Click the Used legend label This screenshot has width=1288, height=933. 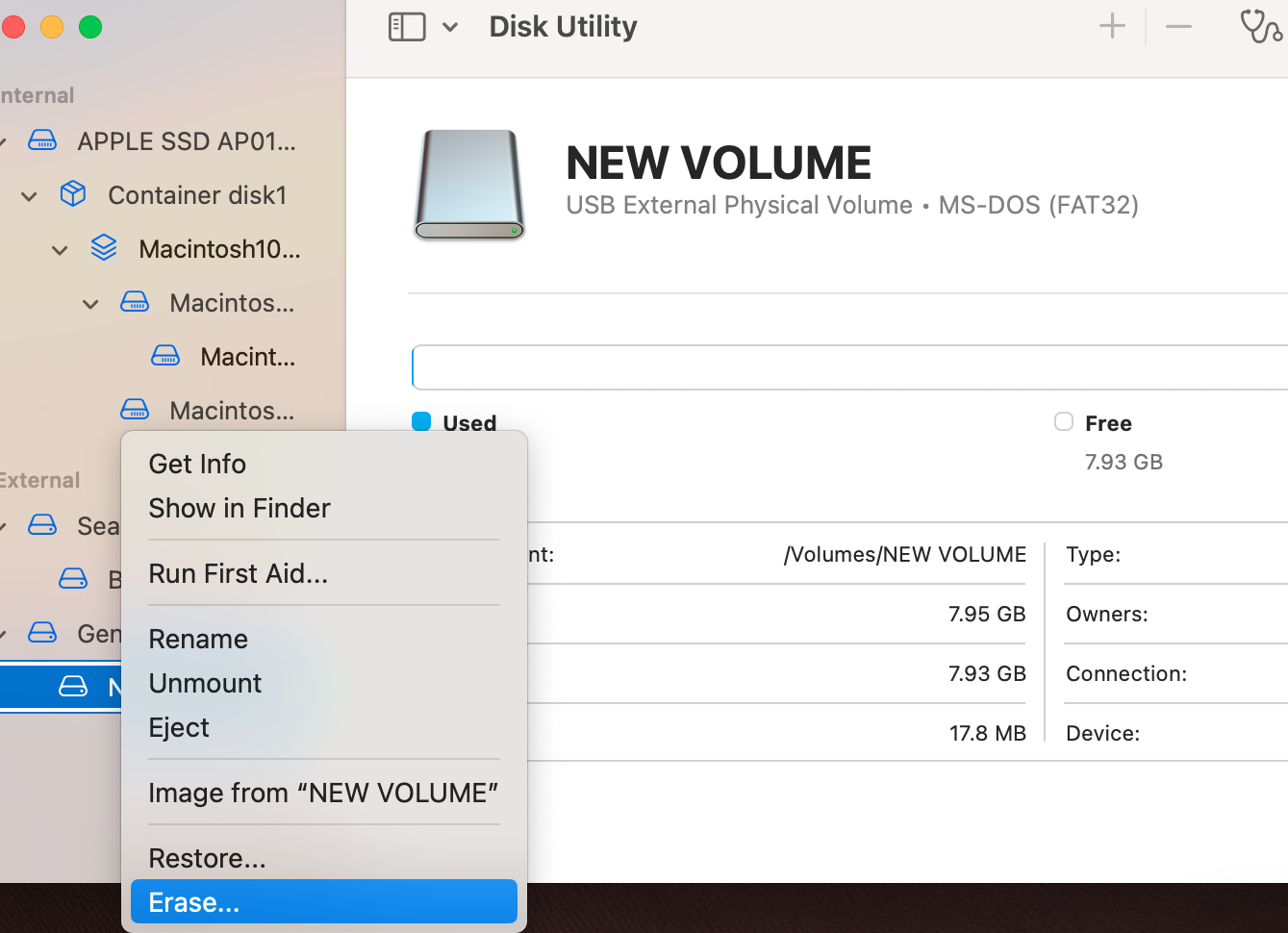(469, 423)
